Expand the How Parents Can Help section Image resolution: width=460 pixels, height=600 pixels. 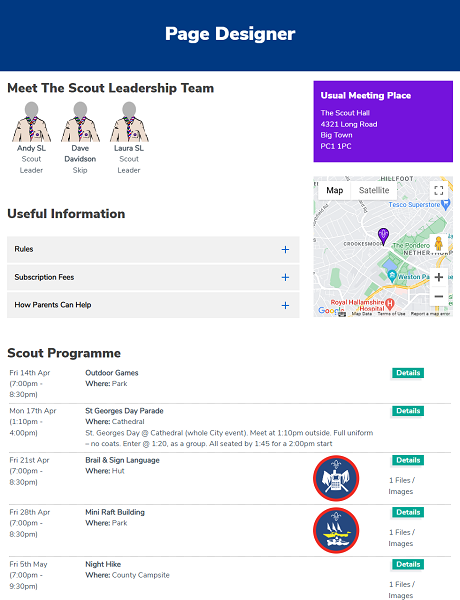point(153,305)
